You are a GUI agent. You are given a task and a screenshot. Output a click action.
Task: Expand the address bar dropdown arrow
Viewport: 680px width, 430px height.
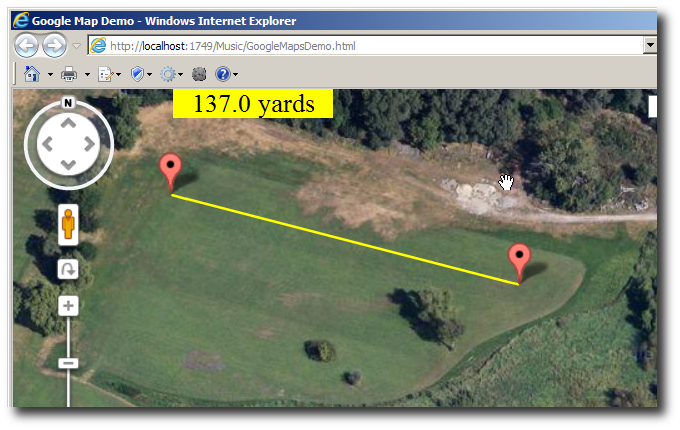pos(650,45)
